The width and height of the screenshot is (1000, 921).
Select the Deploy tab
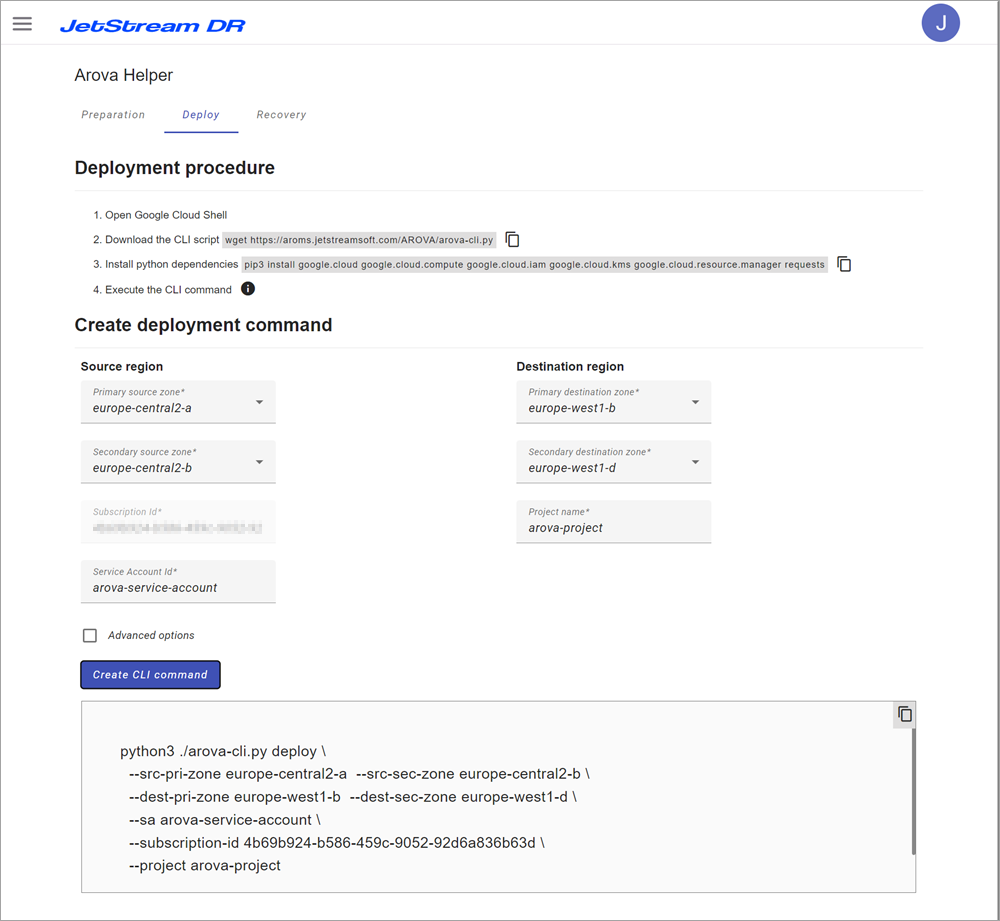201,115
